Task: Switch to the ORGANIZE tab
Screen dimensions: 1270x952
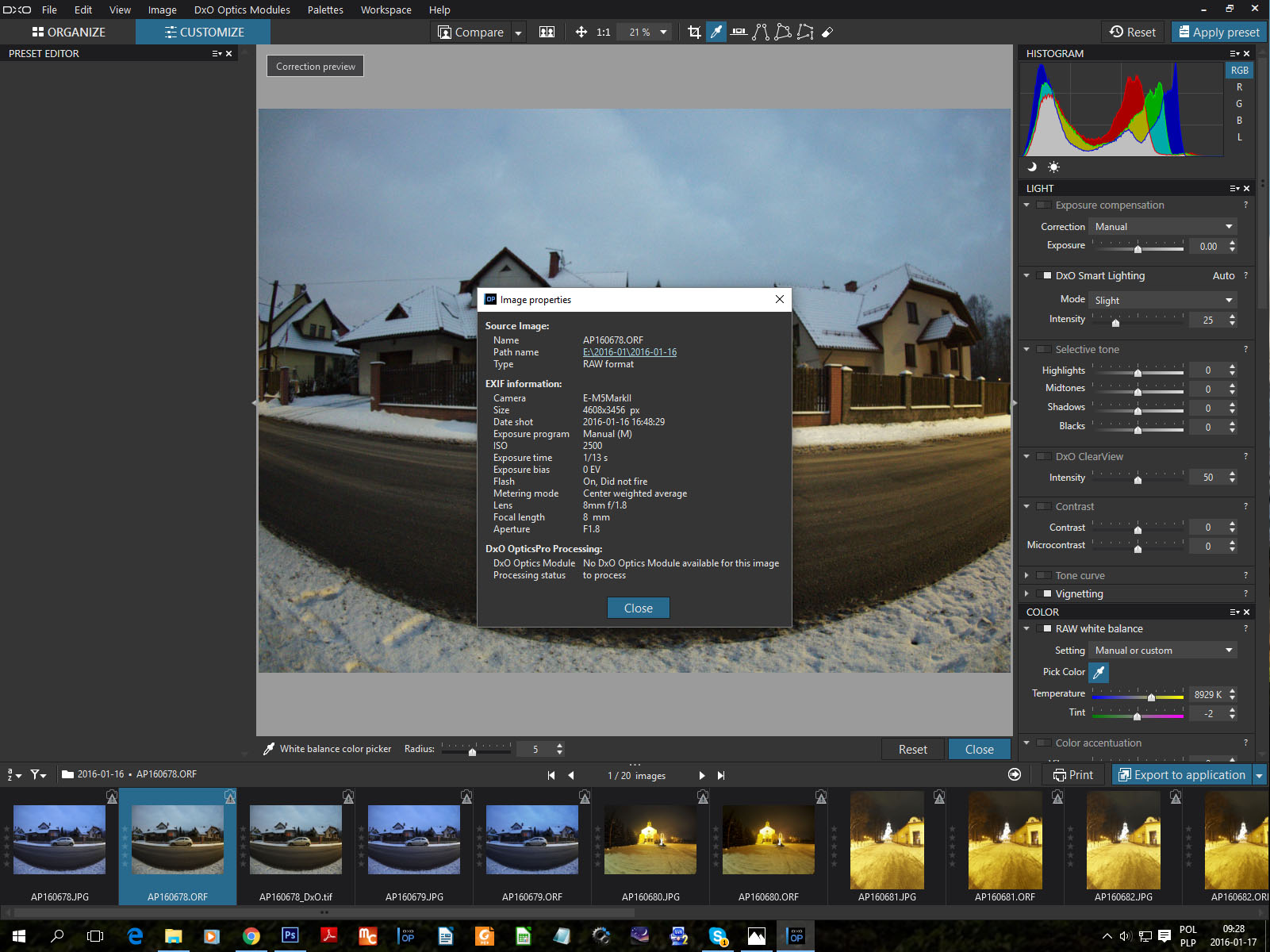Action: 68,33
